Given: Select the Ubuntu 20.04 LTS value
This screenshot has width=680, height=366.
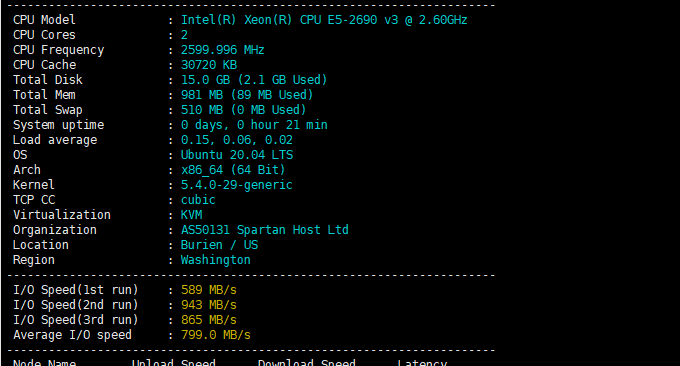Looking at the screenshot, I should point(237,155).
